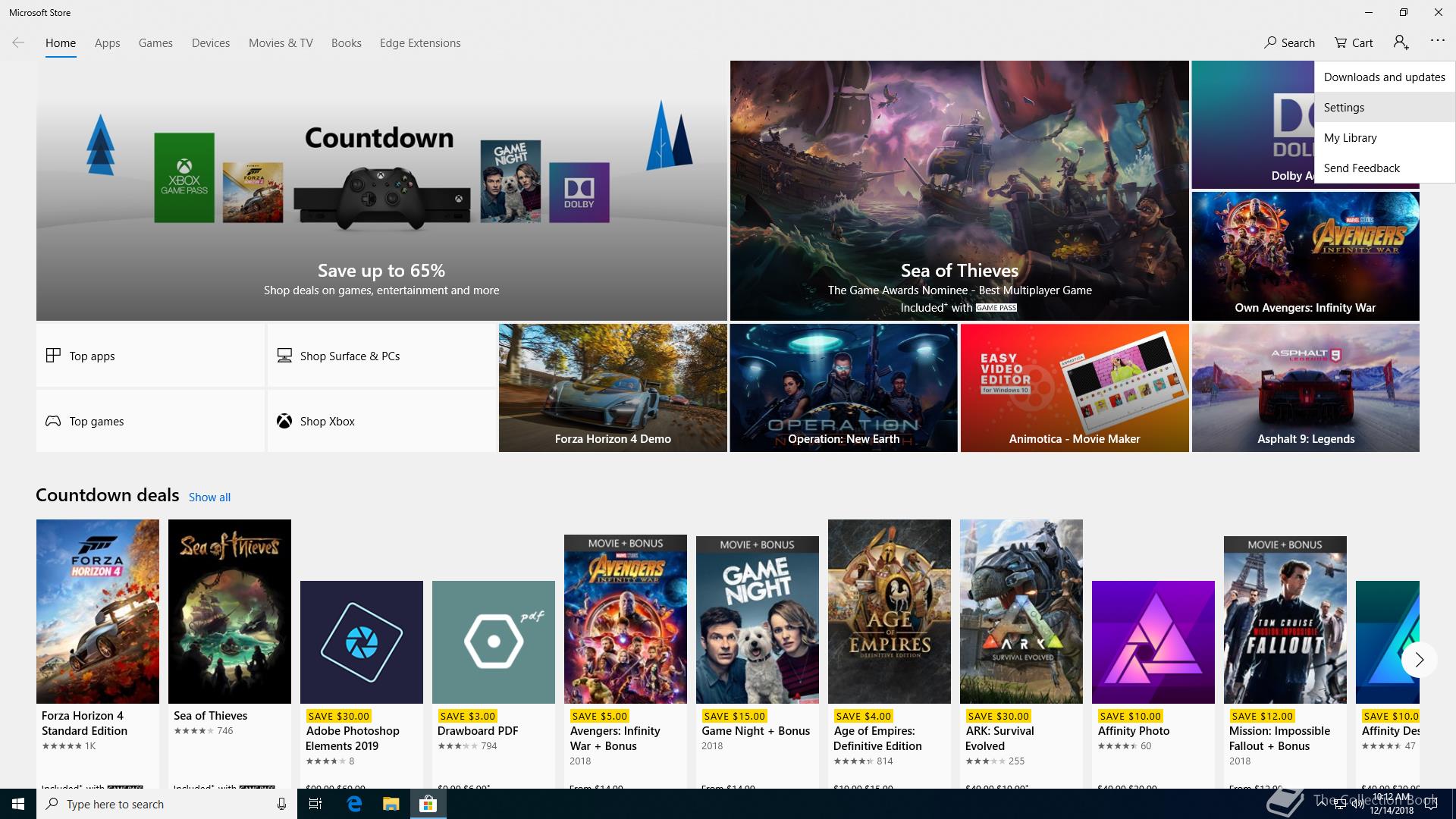Open Forza Horizon 4 Standard Edition deal
Screen dimensions: 1456x819
coord(98,654)
